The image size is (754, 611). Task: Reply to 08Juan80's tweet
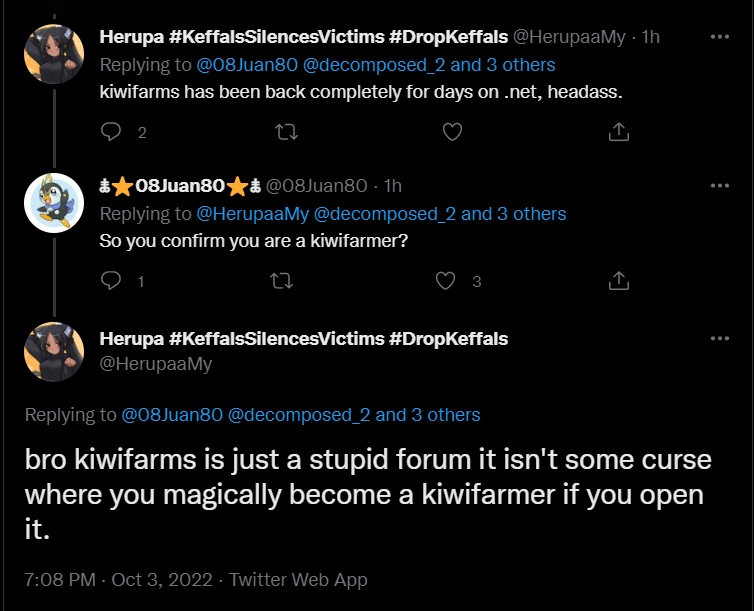(x=112, y=281)
